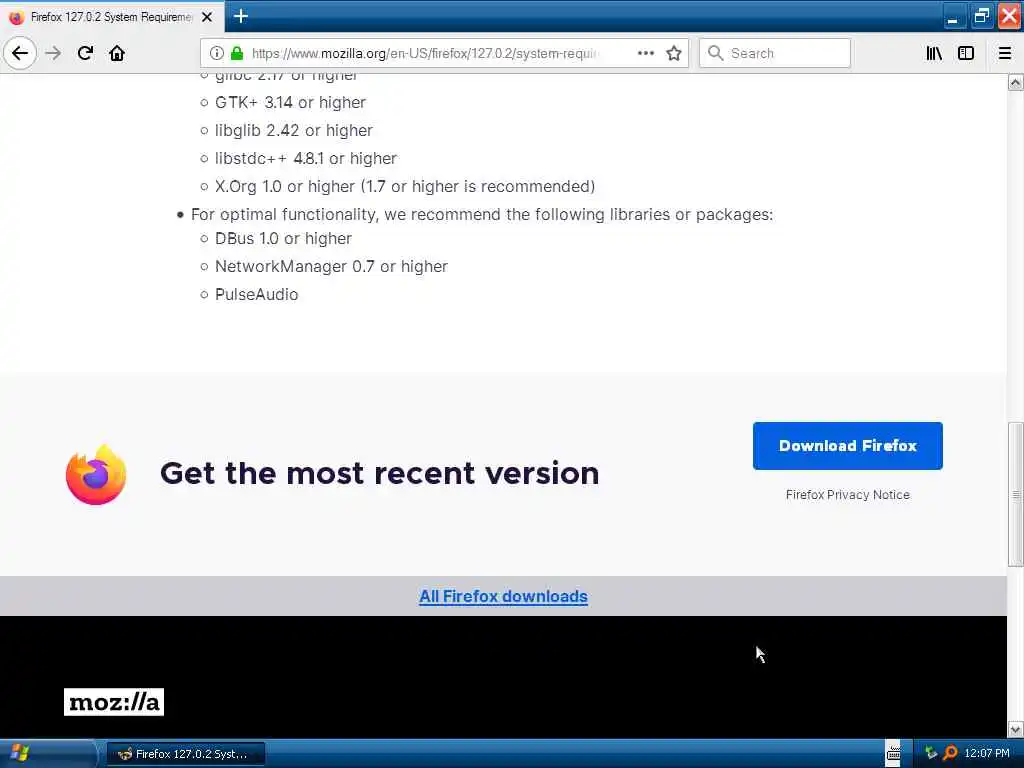Click the scrollbar up arrow
Screen dimensions: 1024x768
(1015, 83)
